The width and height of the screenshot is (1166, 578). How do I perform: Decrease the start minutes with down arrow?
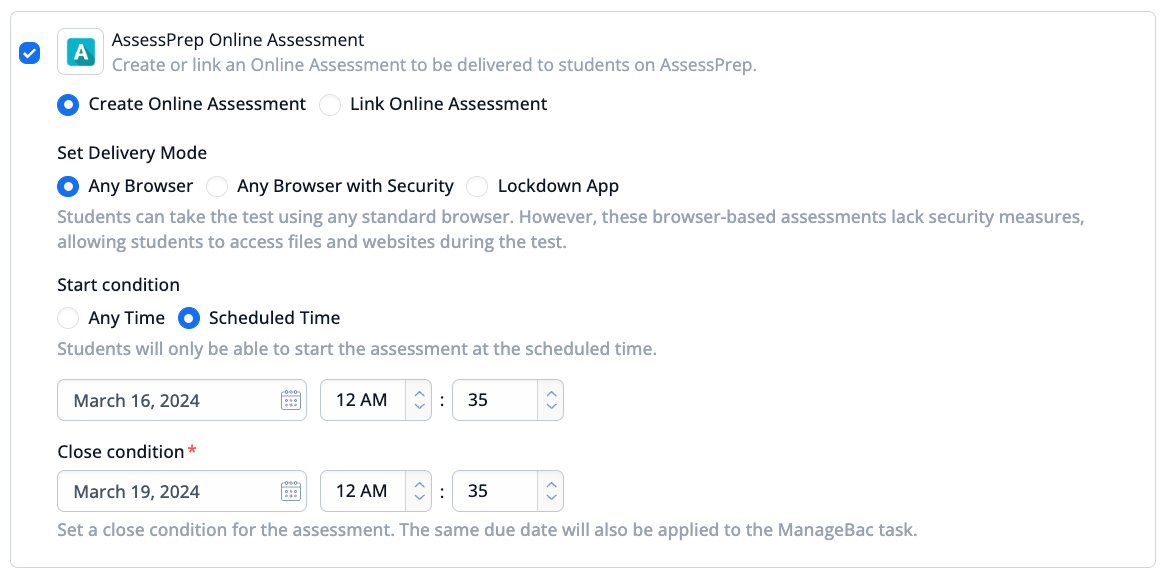551,407
